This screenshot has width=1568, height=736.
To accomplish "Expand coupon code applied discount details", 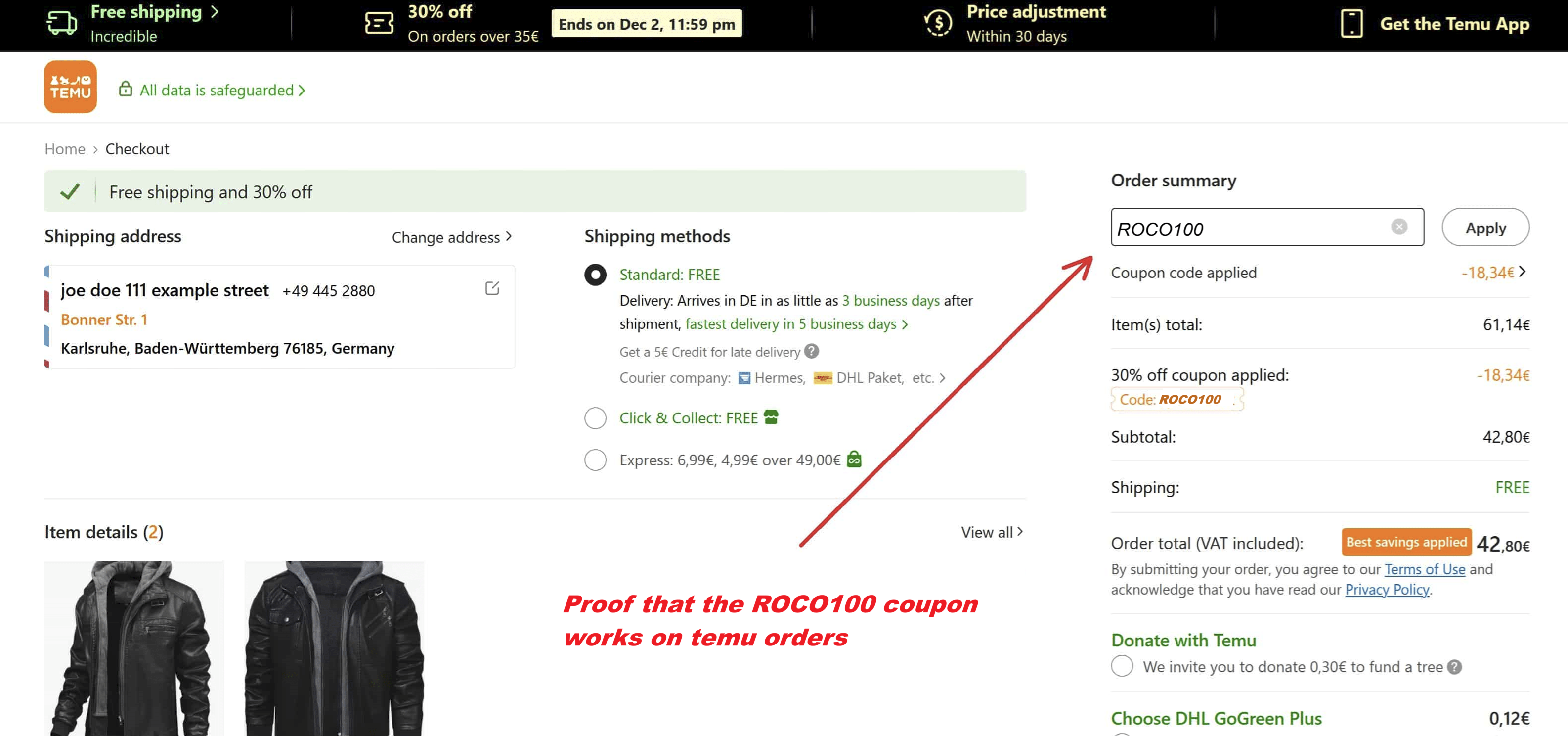I will coord(1523,272).
